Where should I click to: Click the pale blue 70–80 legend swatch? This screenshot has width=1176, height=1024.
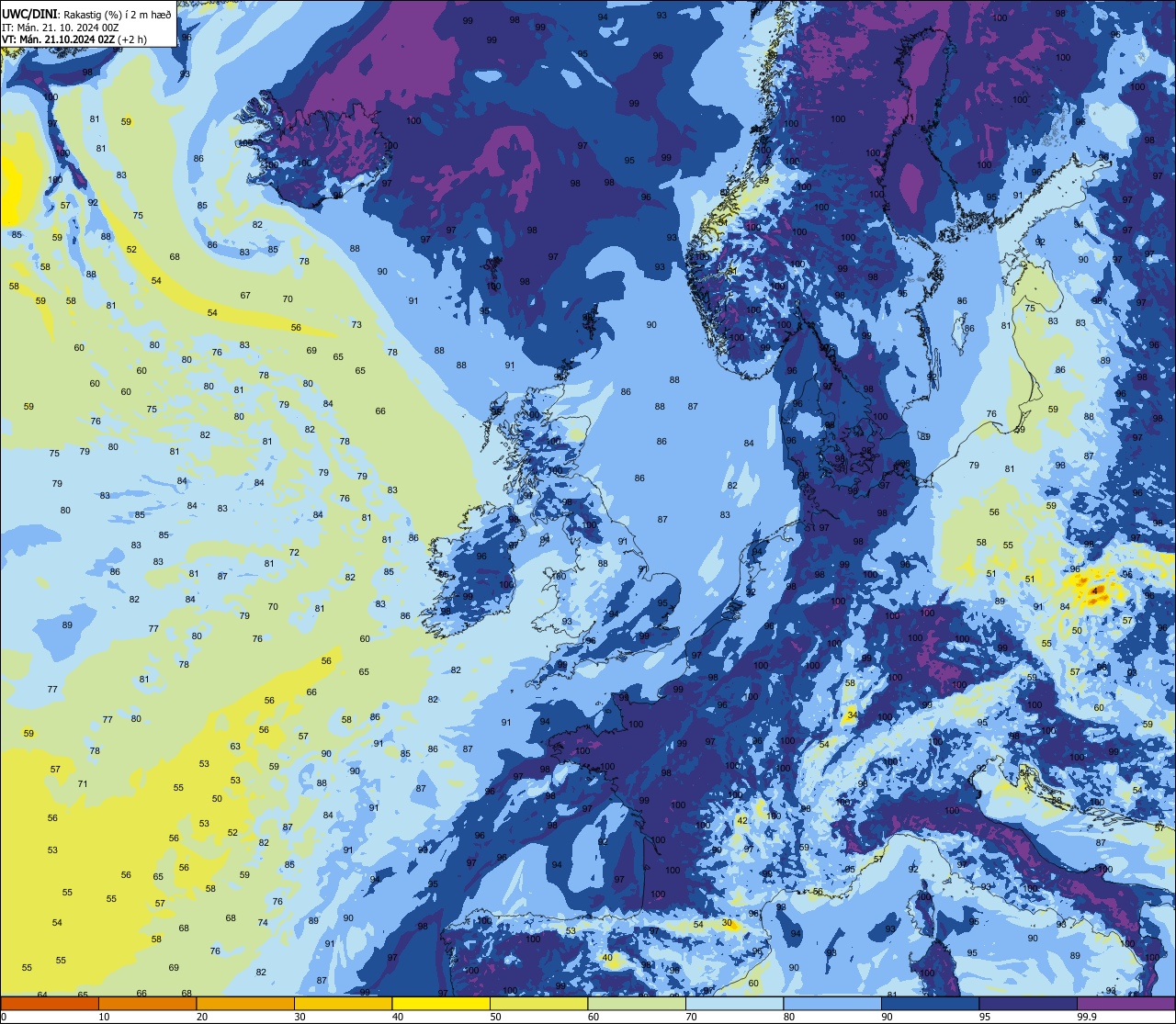click(x=734, y=1003)
